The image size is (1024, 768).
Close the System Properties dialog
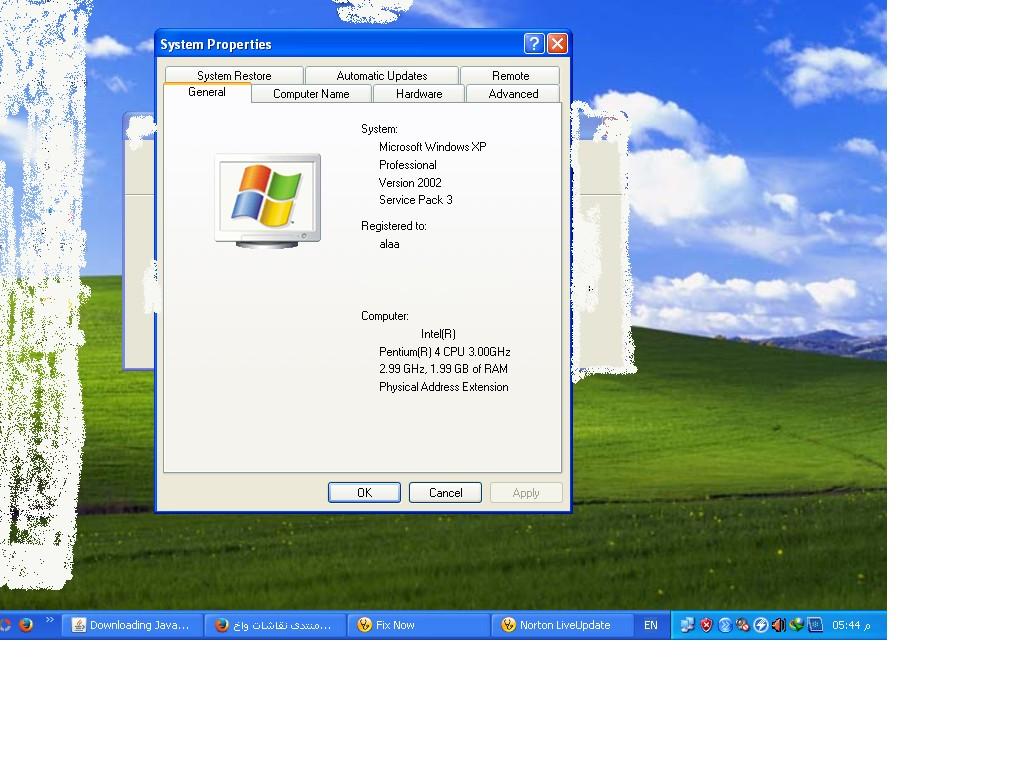[x=557, y=44]
